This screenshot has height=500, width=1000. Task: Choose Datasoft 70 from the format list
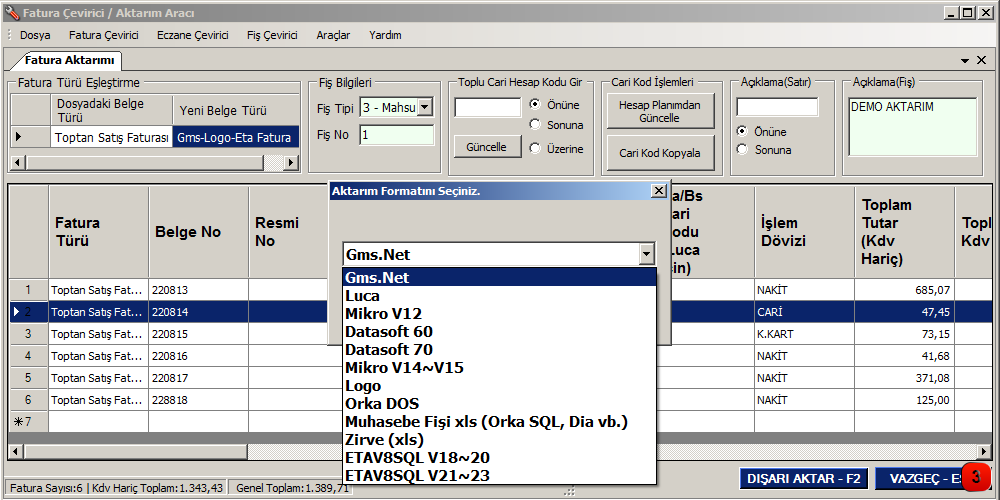coord(499,349)
